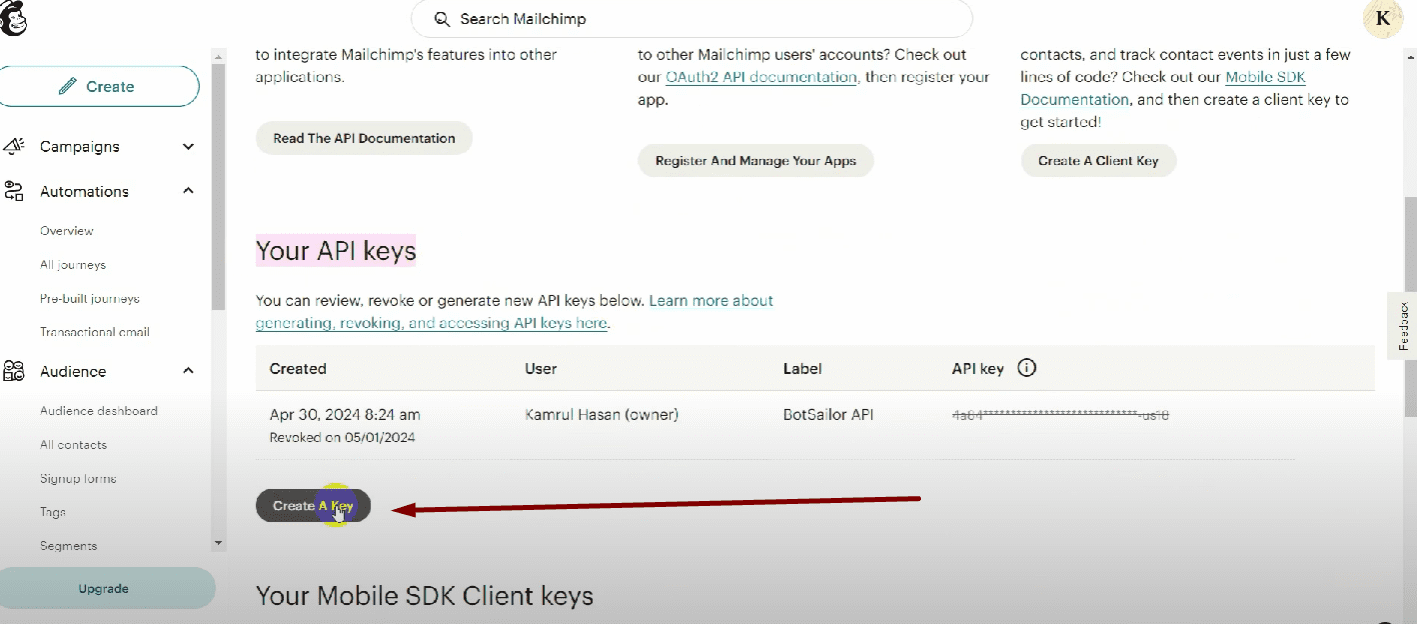1417x624 pixels.
Task: Click the API key info icon
Action: click(x=1026, y=368)
